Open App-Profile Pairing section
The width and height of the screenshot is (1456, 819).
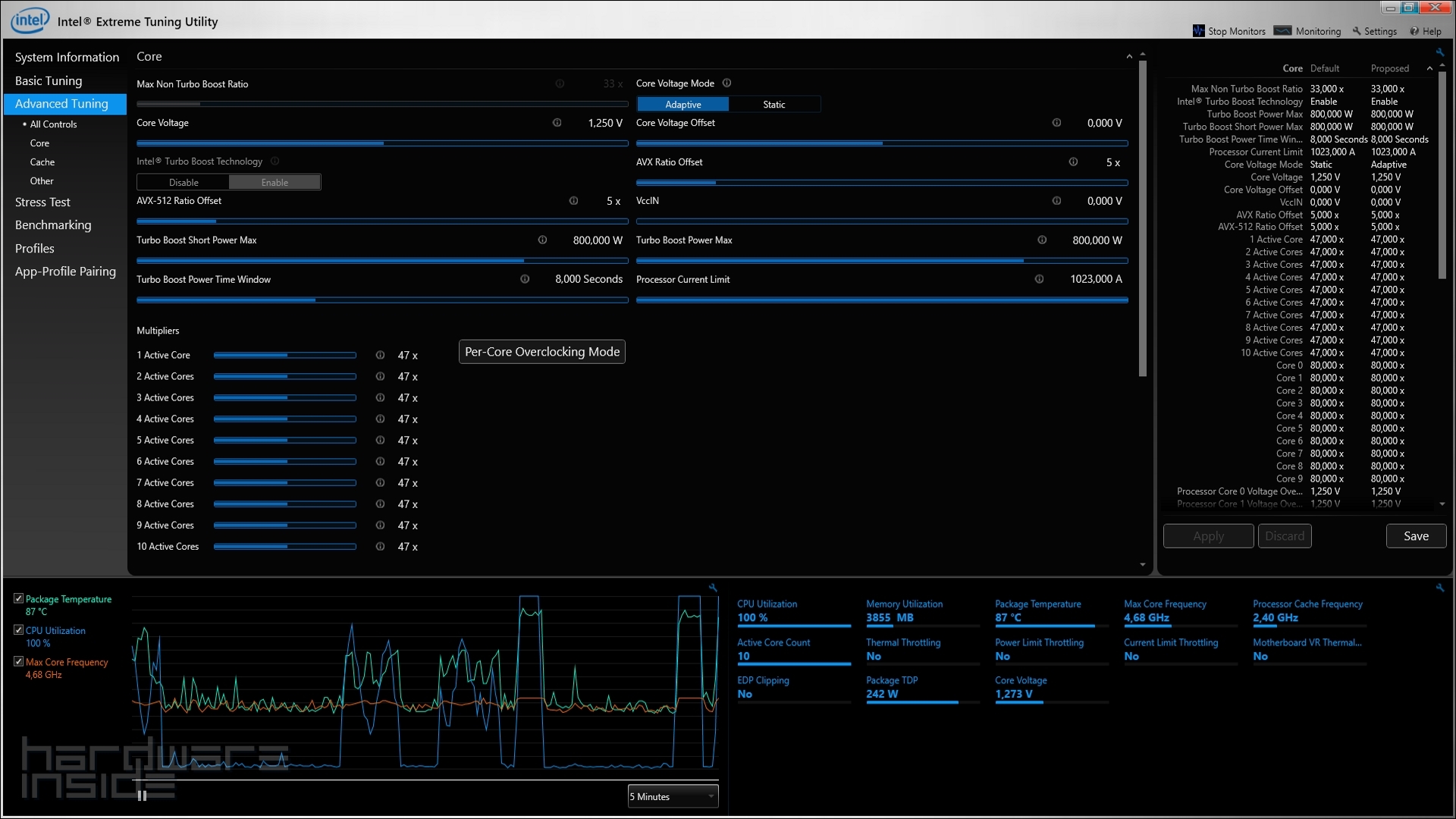point(65,271)
